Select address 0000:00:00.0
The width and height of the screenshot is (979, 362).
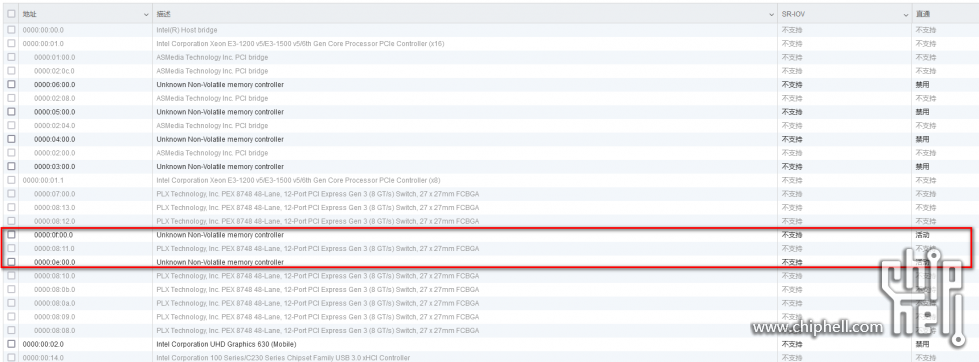43,30
